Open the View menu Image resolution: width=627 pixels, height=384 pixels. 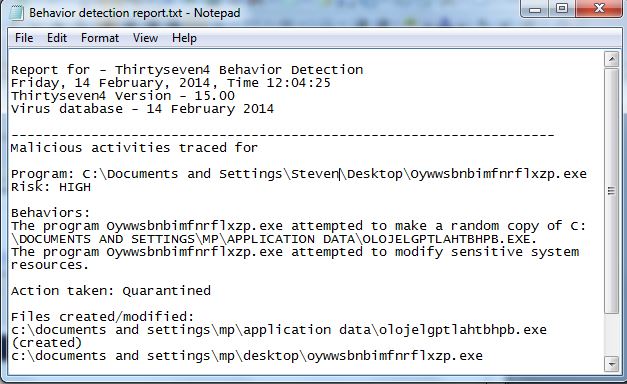click(145, 38)
